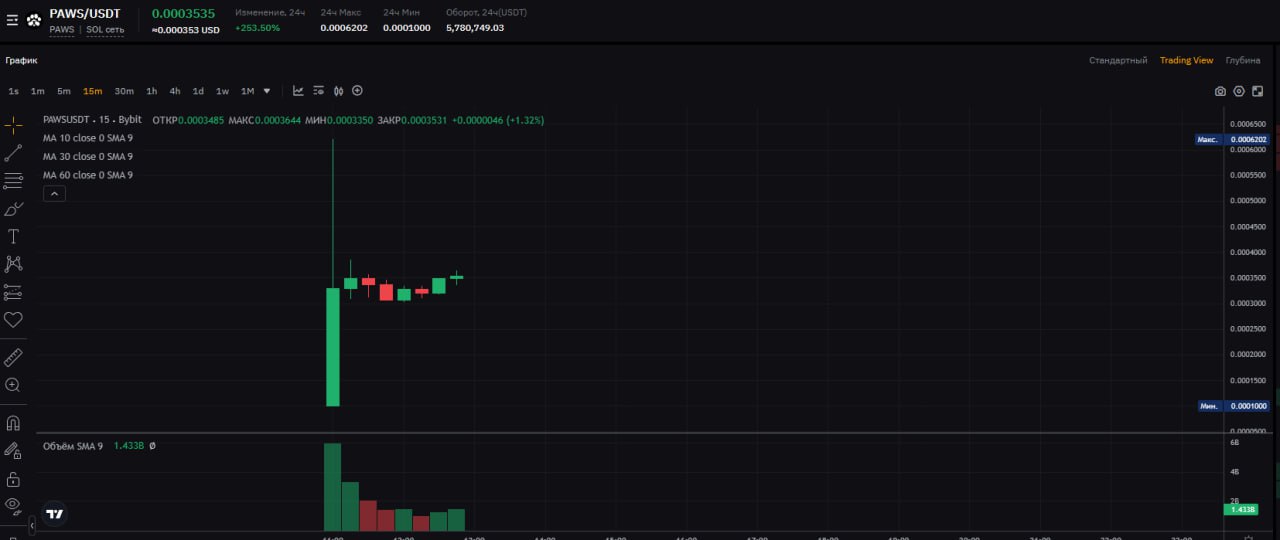The image size is (1280, 540).
Task: Open the PAWS token link
Action: [62, 29]
